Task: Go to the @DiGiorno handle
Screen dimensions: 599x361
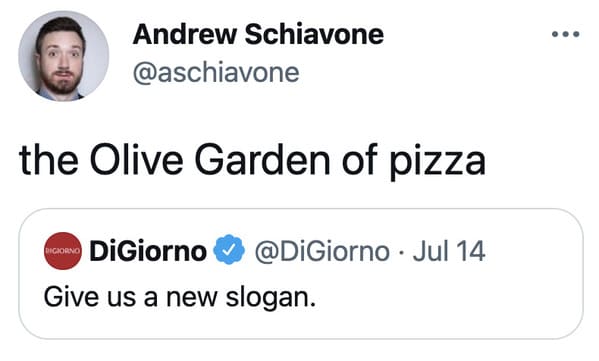Action: (322, 251)
